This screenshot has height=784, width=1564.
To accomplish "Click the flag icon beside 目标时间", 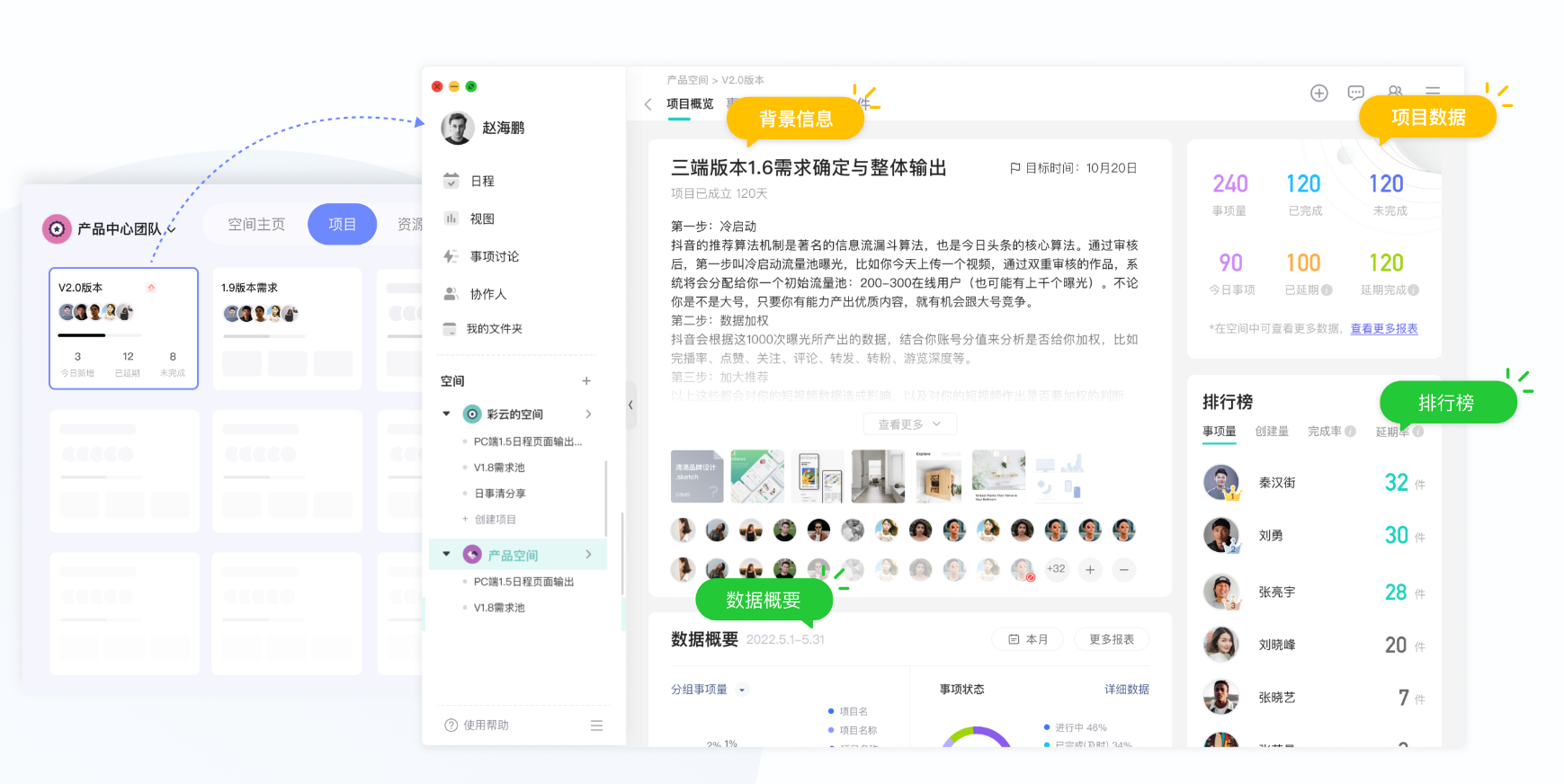I will pos(1014,168).
